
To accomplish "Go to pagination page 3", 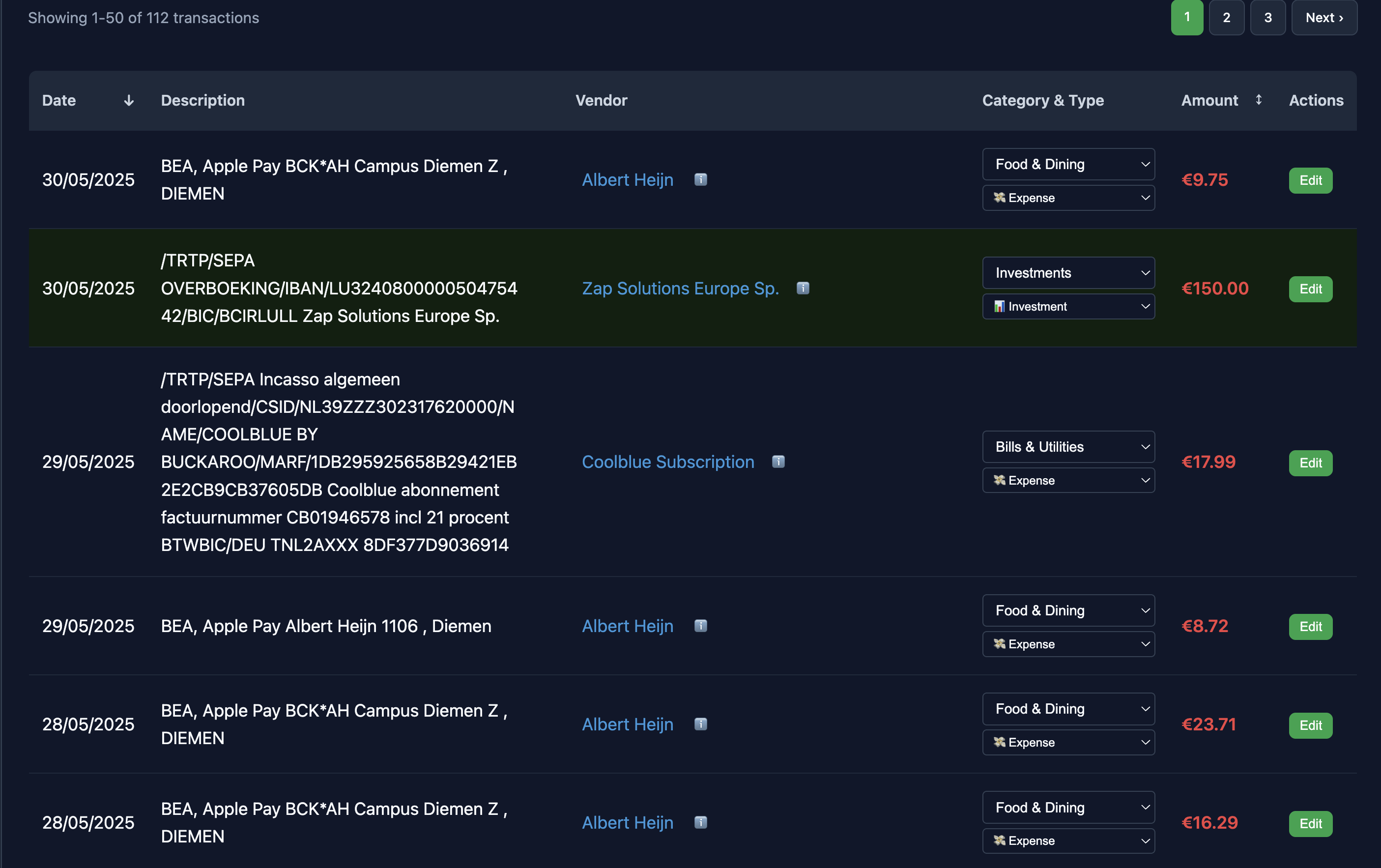I will (1268, 17).
